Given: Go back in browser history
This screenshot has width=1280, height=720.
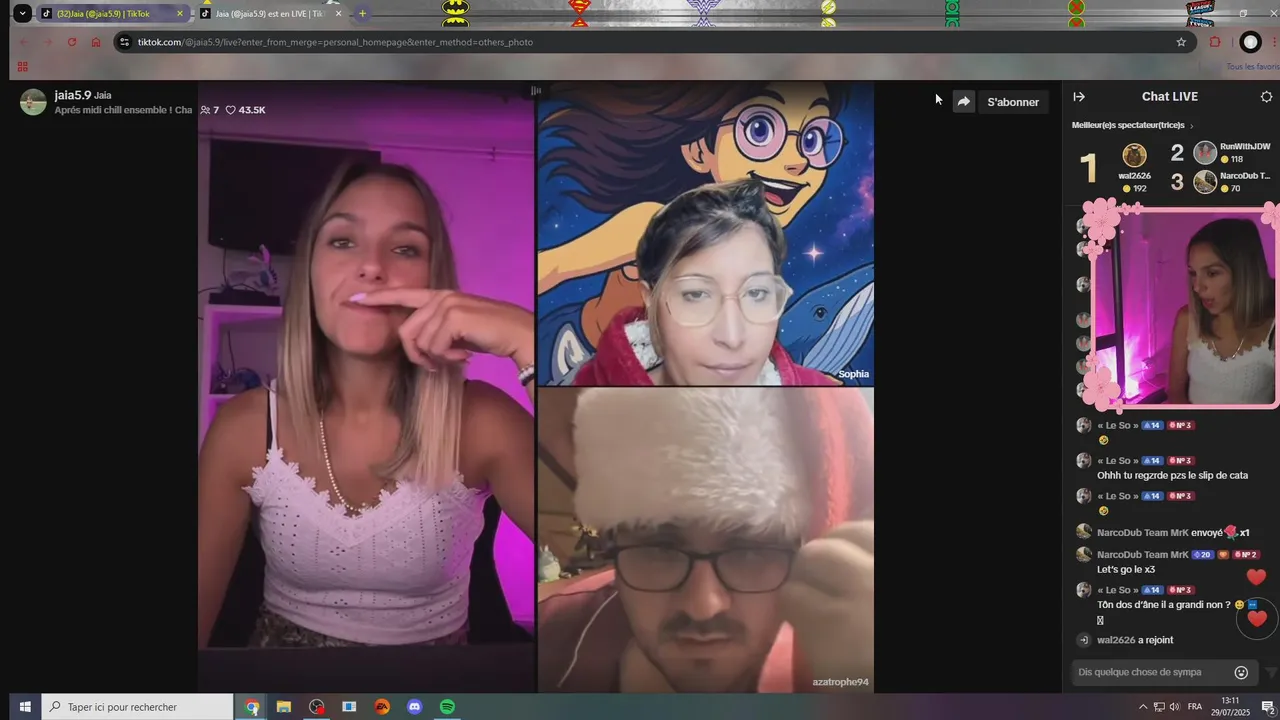Looking at the screenshot, I should click(x=23, y=42).
